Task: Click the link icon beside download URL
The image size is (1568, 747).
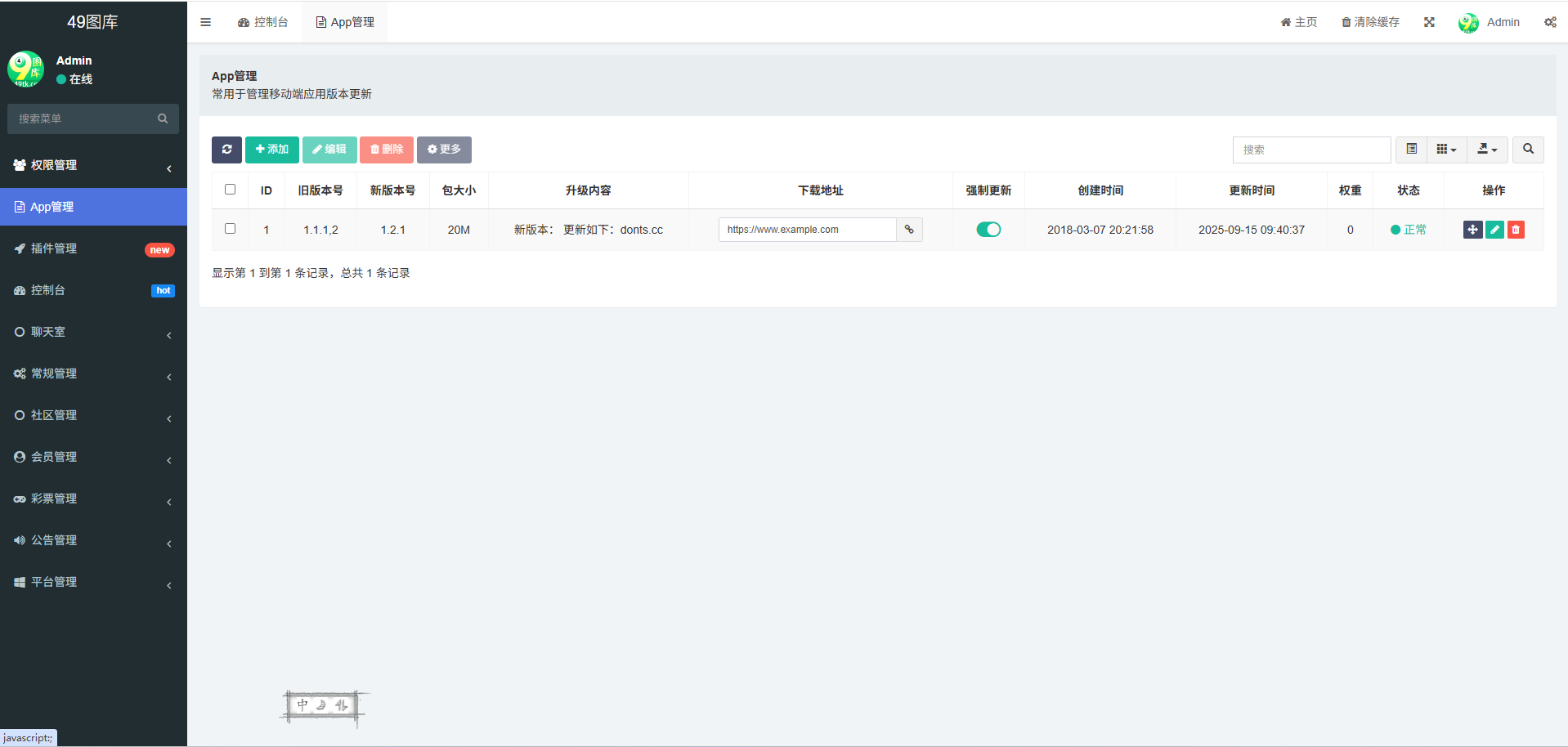Action: point(909,230)
